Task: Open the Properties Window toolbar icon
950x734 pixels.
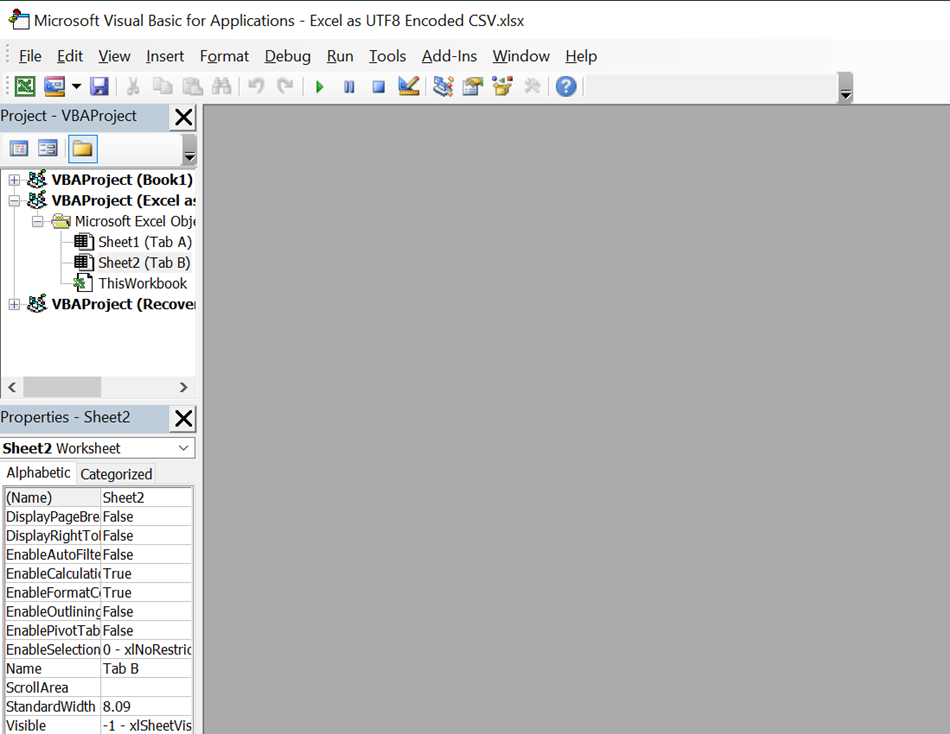Action: pos(473,86)
